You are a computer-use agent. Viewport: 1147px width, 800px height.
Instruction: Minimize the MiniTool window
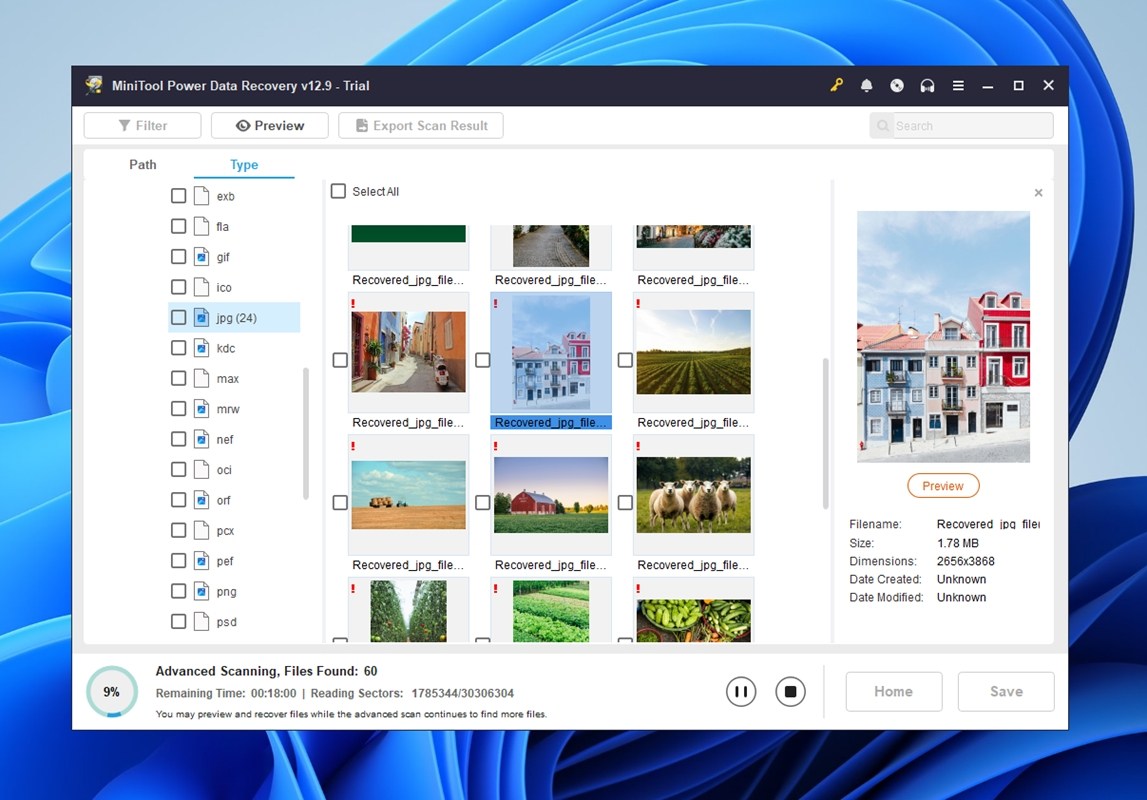(988, 86)
